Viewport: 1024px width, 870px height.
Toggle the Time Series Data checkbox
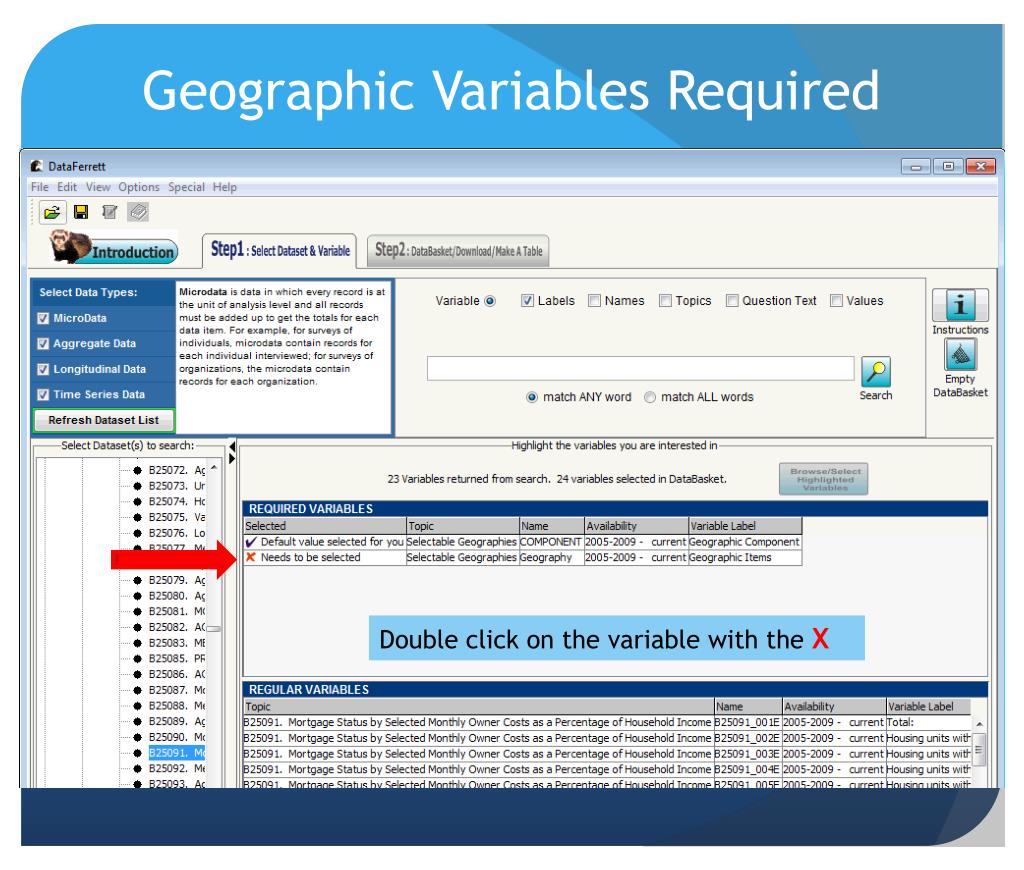coord(43,395)
